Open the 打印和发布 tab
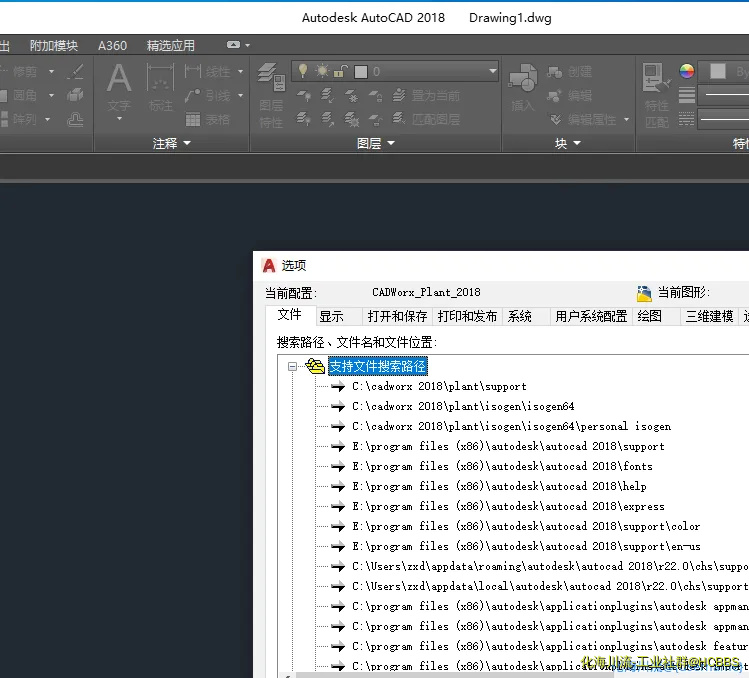 coord(467,316)
